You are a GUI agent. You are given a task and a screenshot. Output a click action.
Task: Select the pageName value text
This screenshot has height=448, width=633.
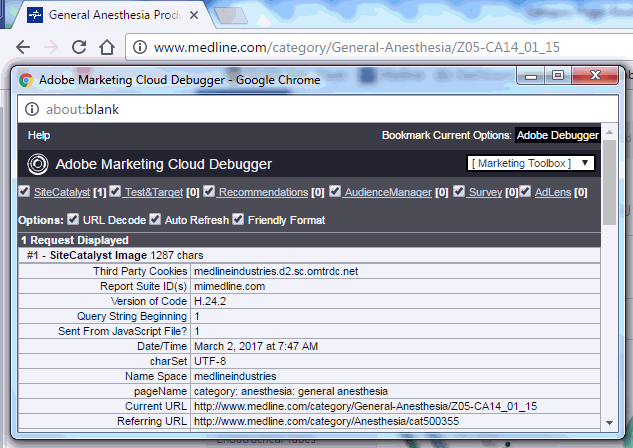[x=291, y=391]
